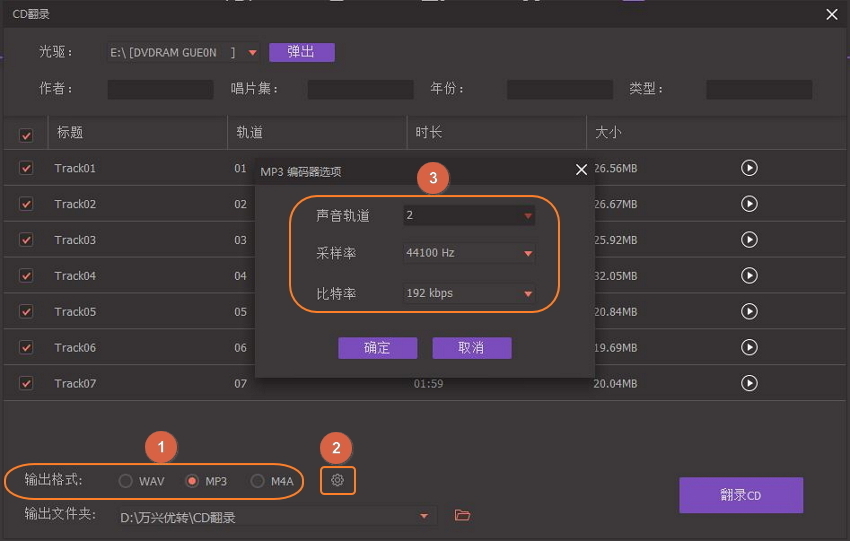This screenshot has width=850, height=541.
Task: Select WAV output format
Action: click(126, 481)
